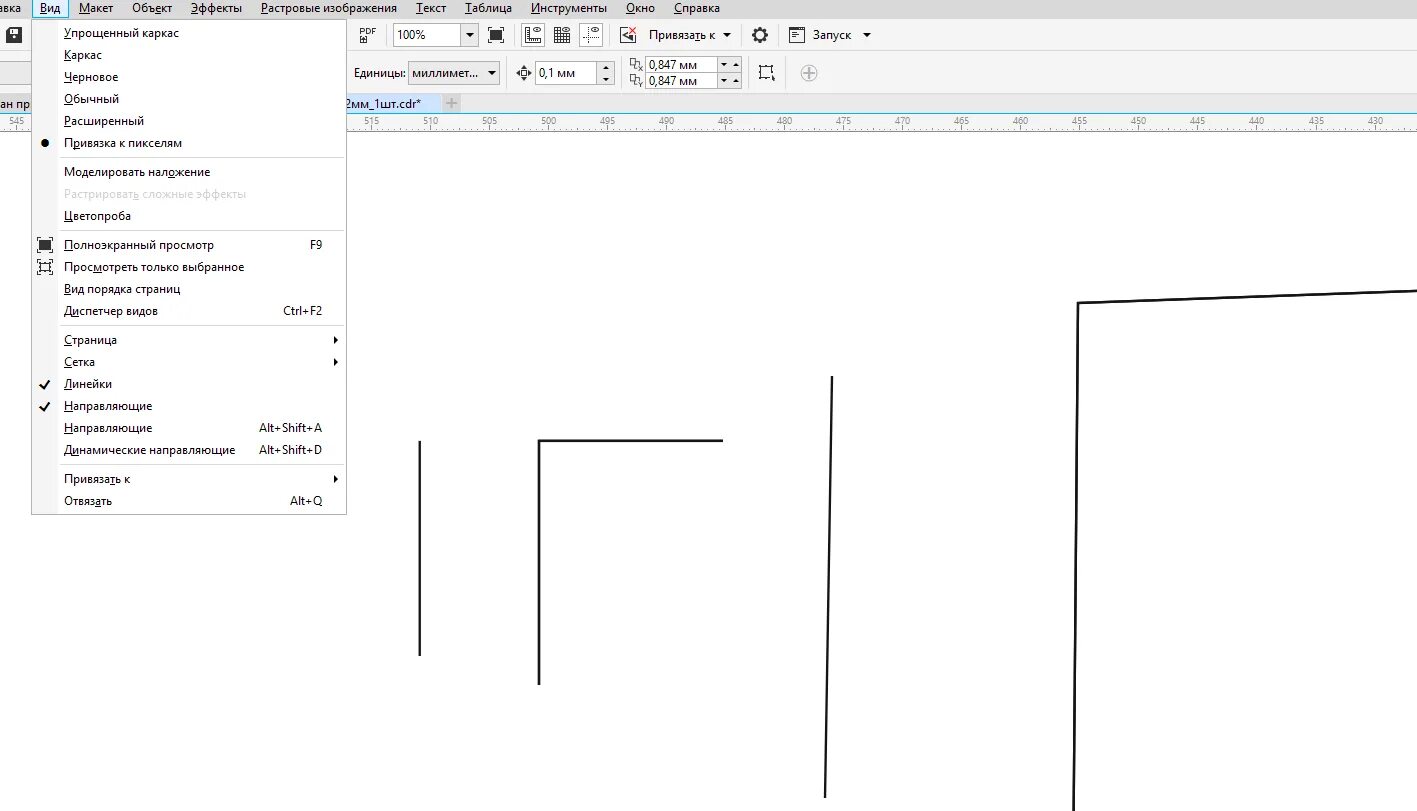The height and width of the screenshot is (811, 1417).
Task: Expand the toolbar Привязать к dropdown
Action: coord(726,35)
